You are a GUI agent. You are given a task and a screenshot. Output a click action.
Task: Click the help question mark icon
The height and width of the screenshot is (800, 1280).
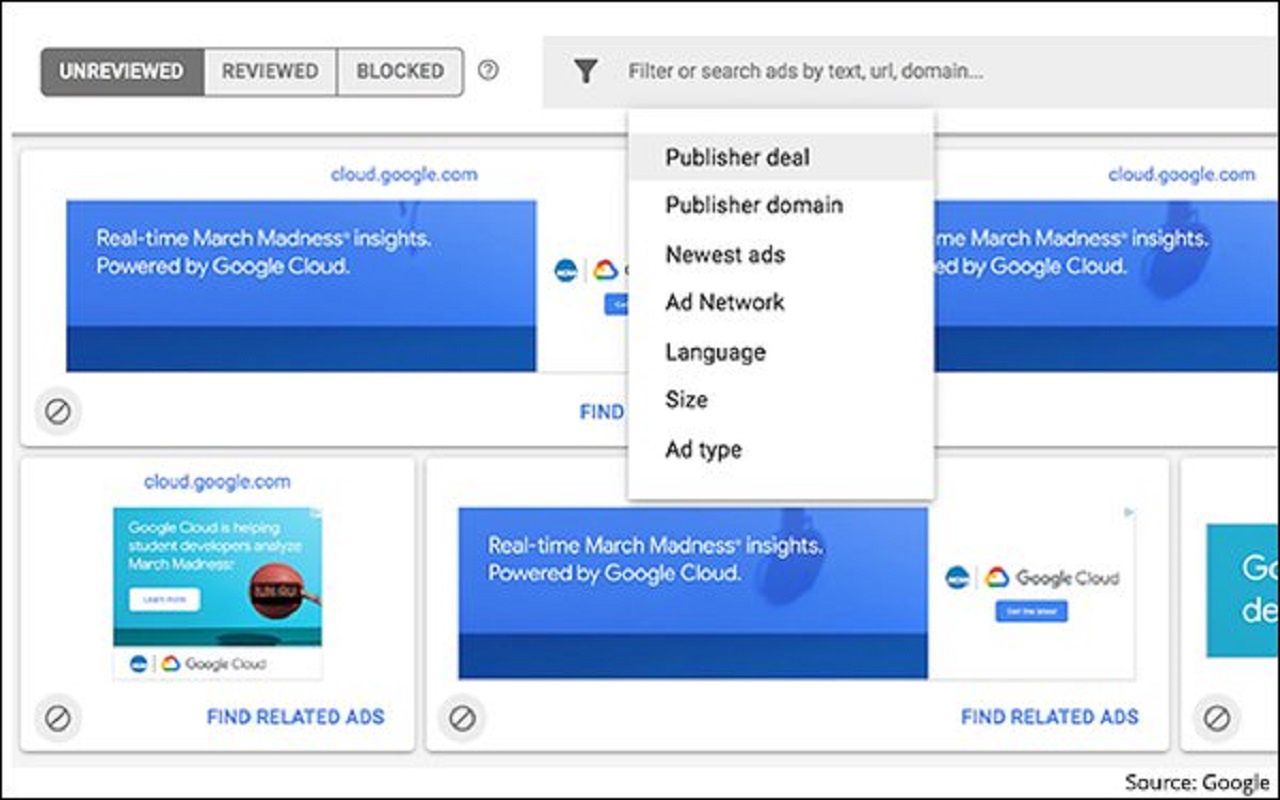click(489, 71)
